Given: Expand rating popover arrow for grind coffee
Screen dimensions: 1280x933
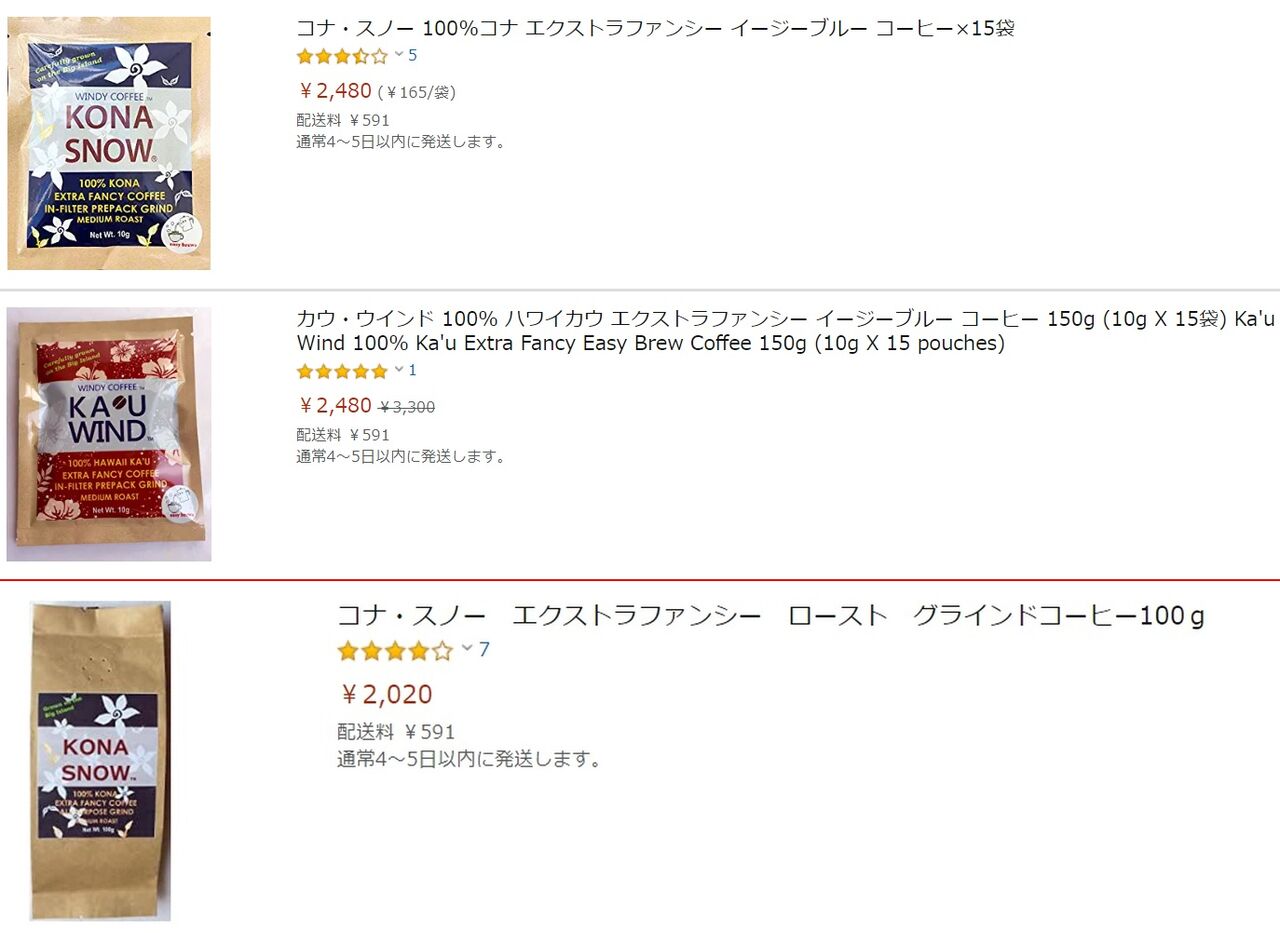Looking at the screenshot, I should [467, 649].
